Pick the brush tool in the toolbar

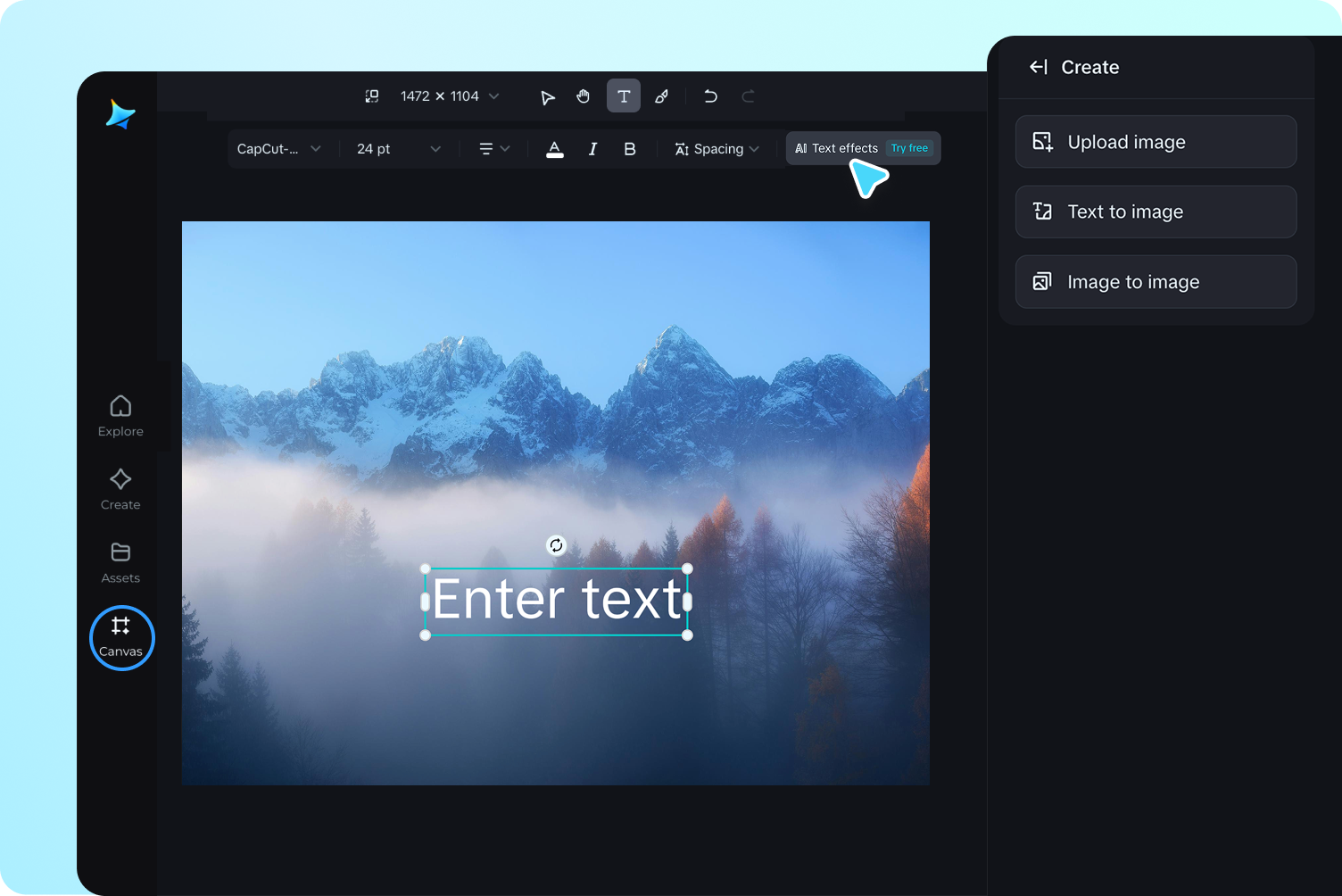661,95
